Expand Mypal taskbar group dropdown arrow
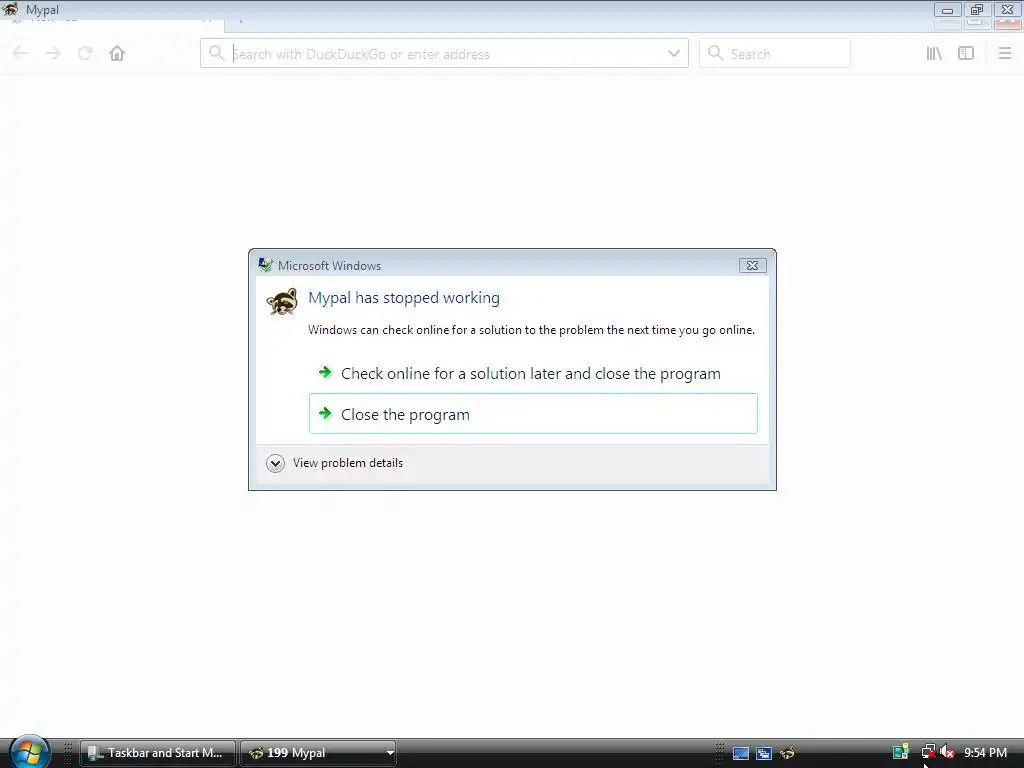1024x768 pixels. pos(390,753)
